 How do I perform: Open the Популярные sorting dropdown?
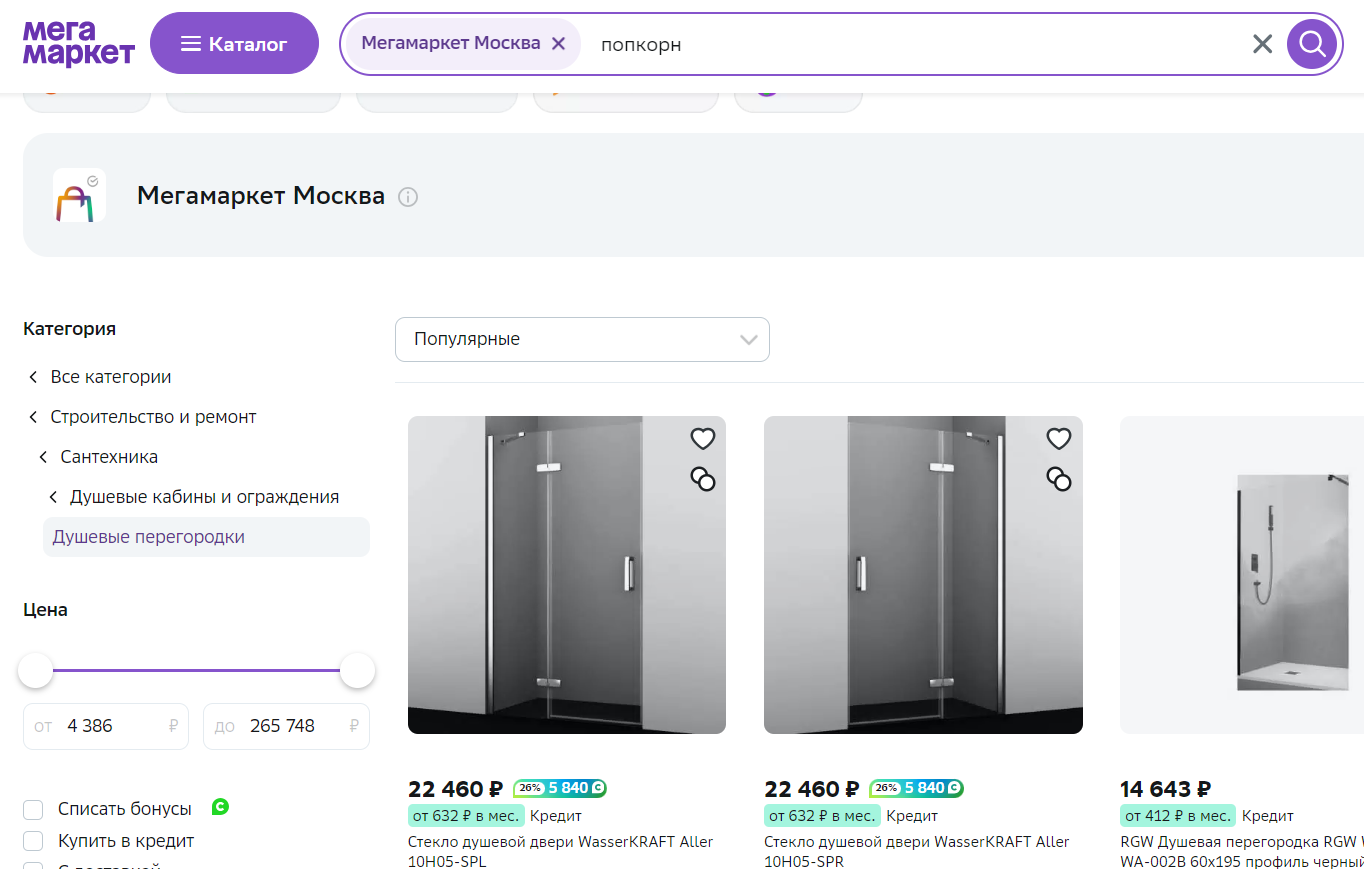582,339
